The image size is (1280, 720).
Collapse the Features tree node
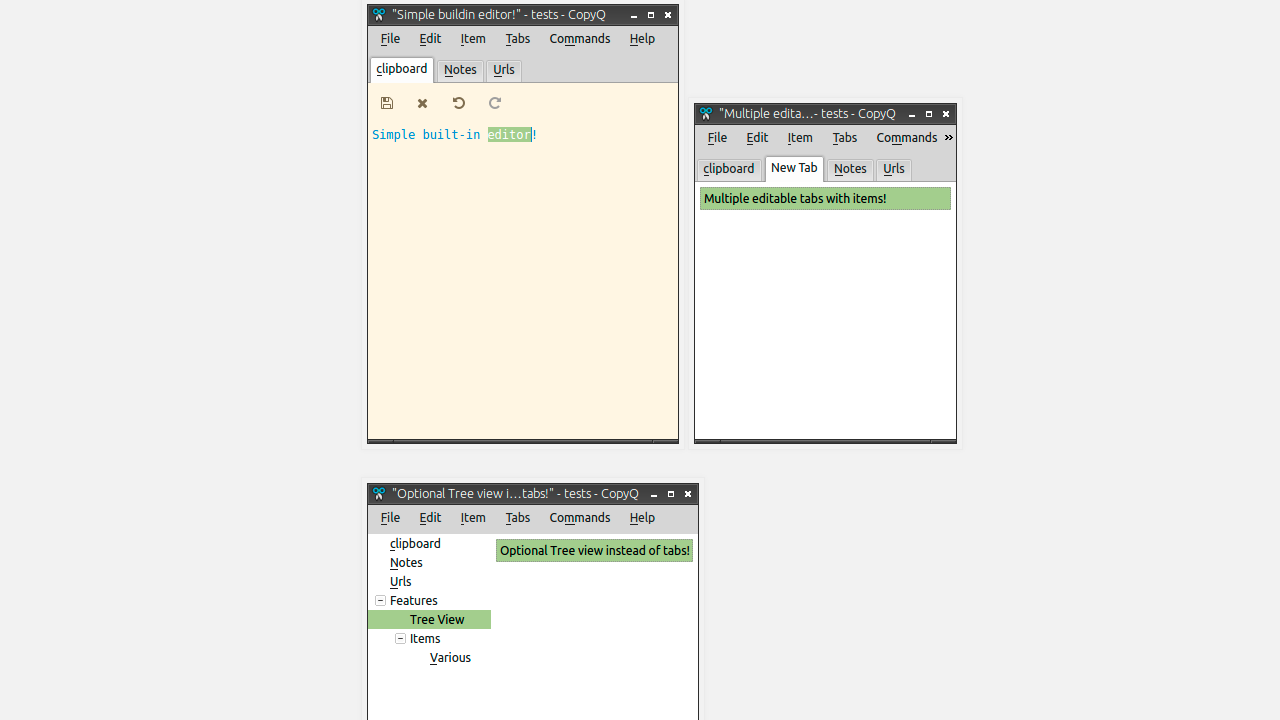tap(380, 601)
